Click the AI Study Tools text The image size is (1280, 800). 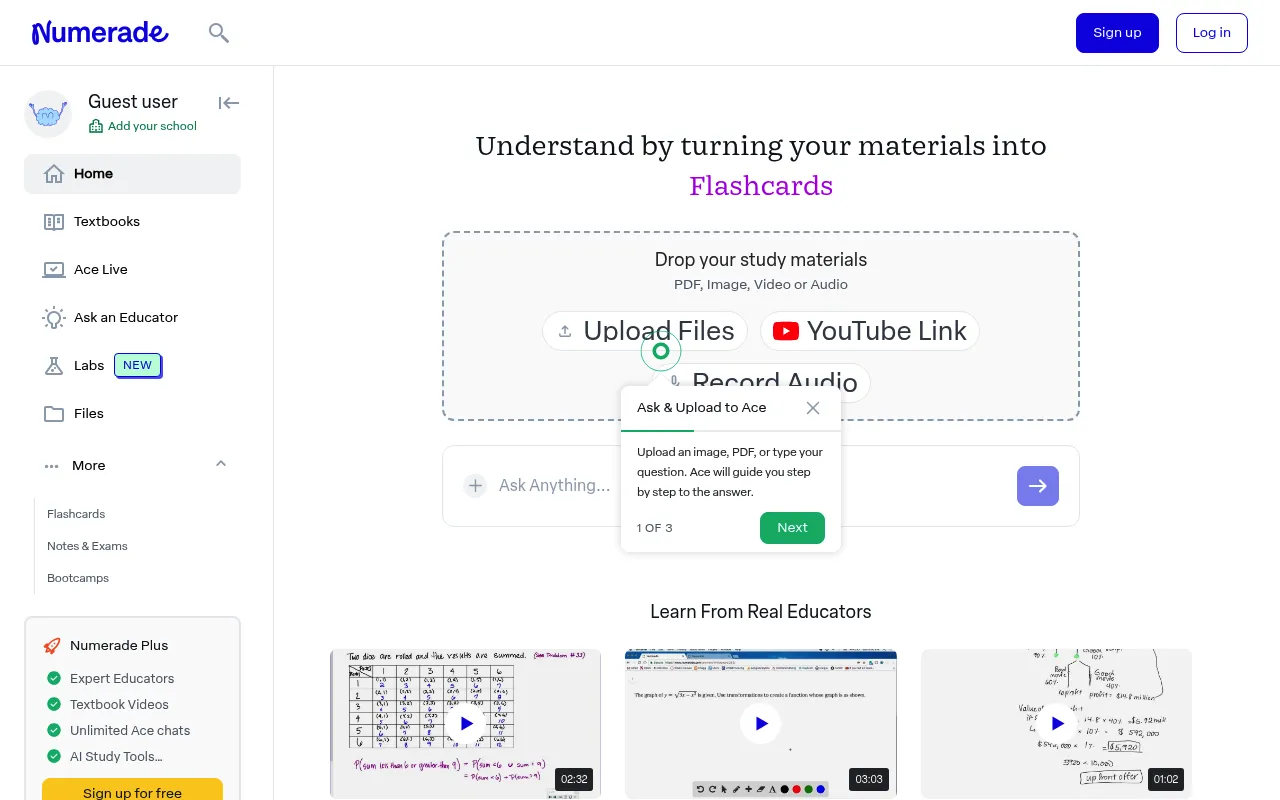116,757
